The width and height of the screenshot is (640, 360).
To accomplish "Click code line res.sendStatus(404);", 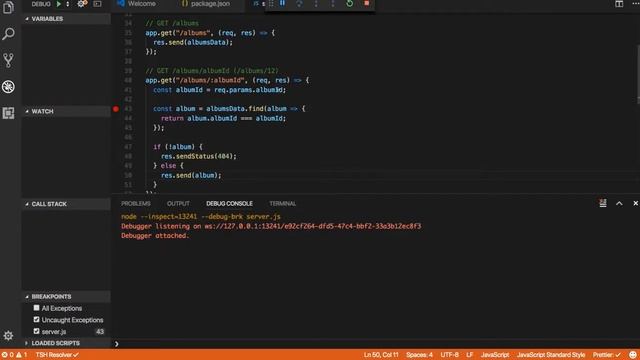I will [x=199, y=156].
